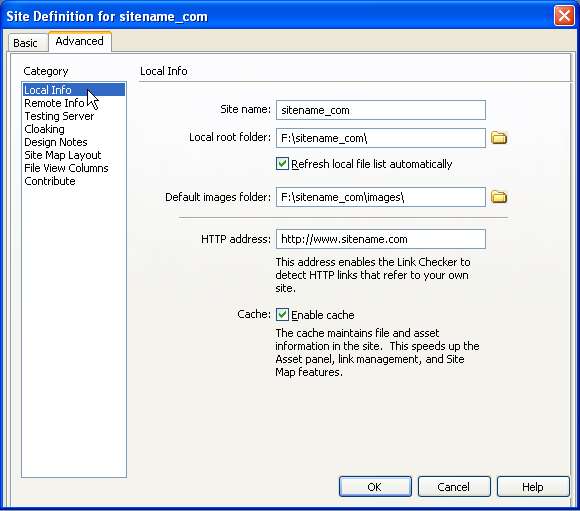Switch to the Basic tab
The height and width of the screenshot is (511, 580).
25,43
